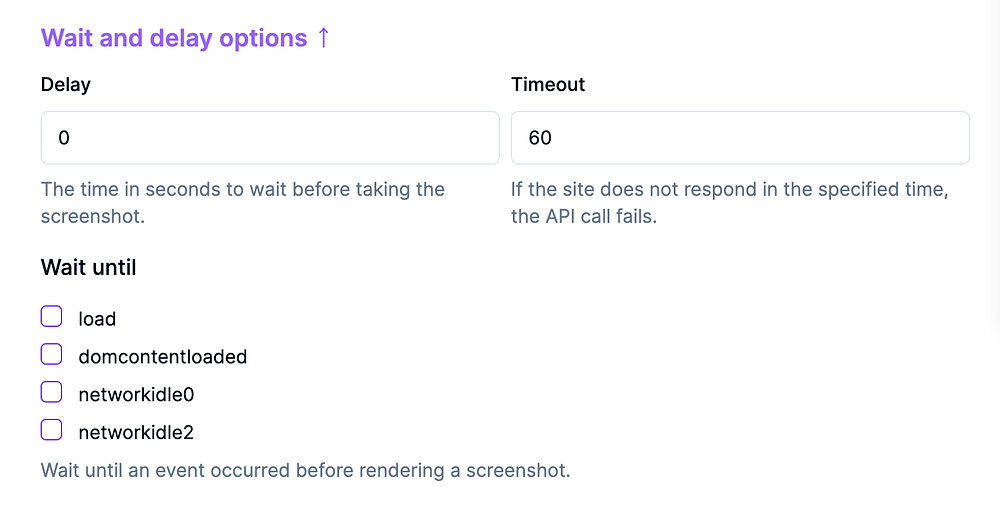
Task: Tick the domcontentloaded checkbox
Action: click(51, 355)
